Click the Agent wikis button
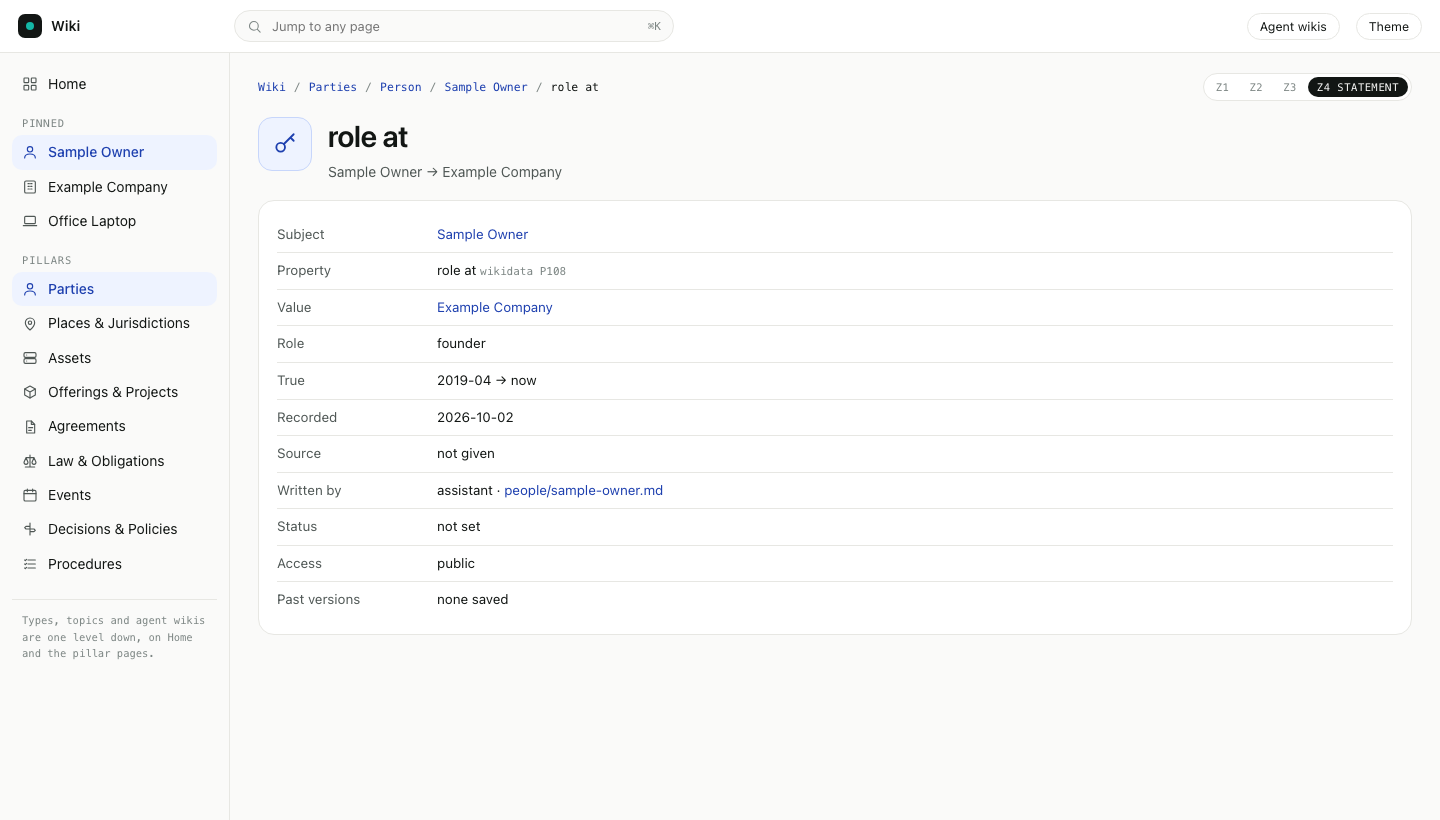This screenshot has width=1440, height=820. pyautogui.click(x=1293, y=27)
